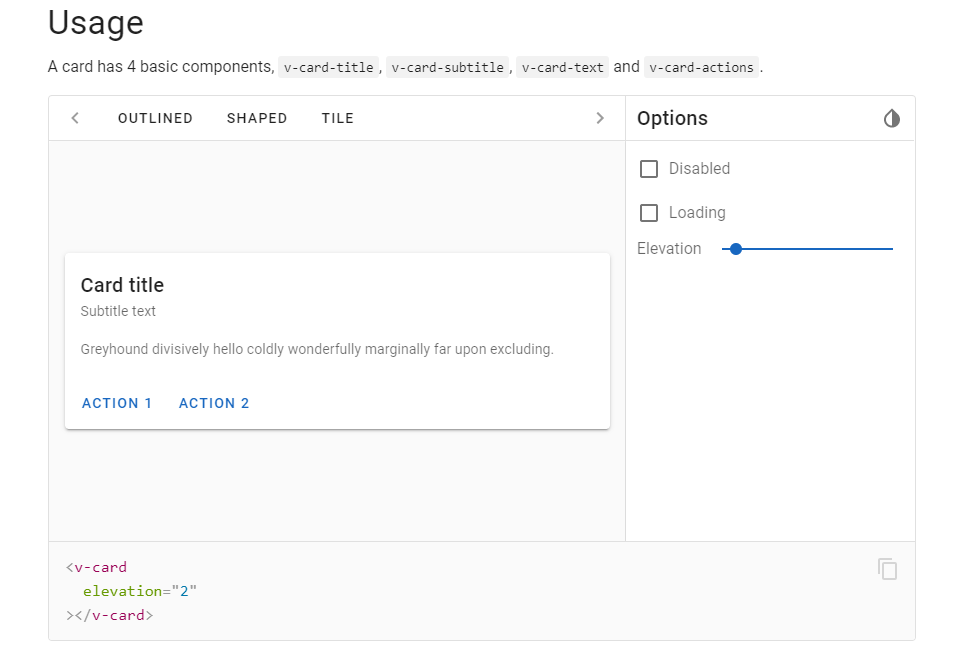The image size is (976, 646).
Task: Click the Elevation slider handle
Action: (736, 248)
